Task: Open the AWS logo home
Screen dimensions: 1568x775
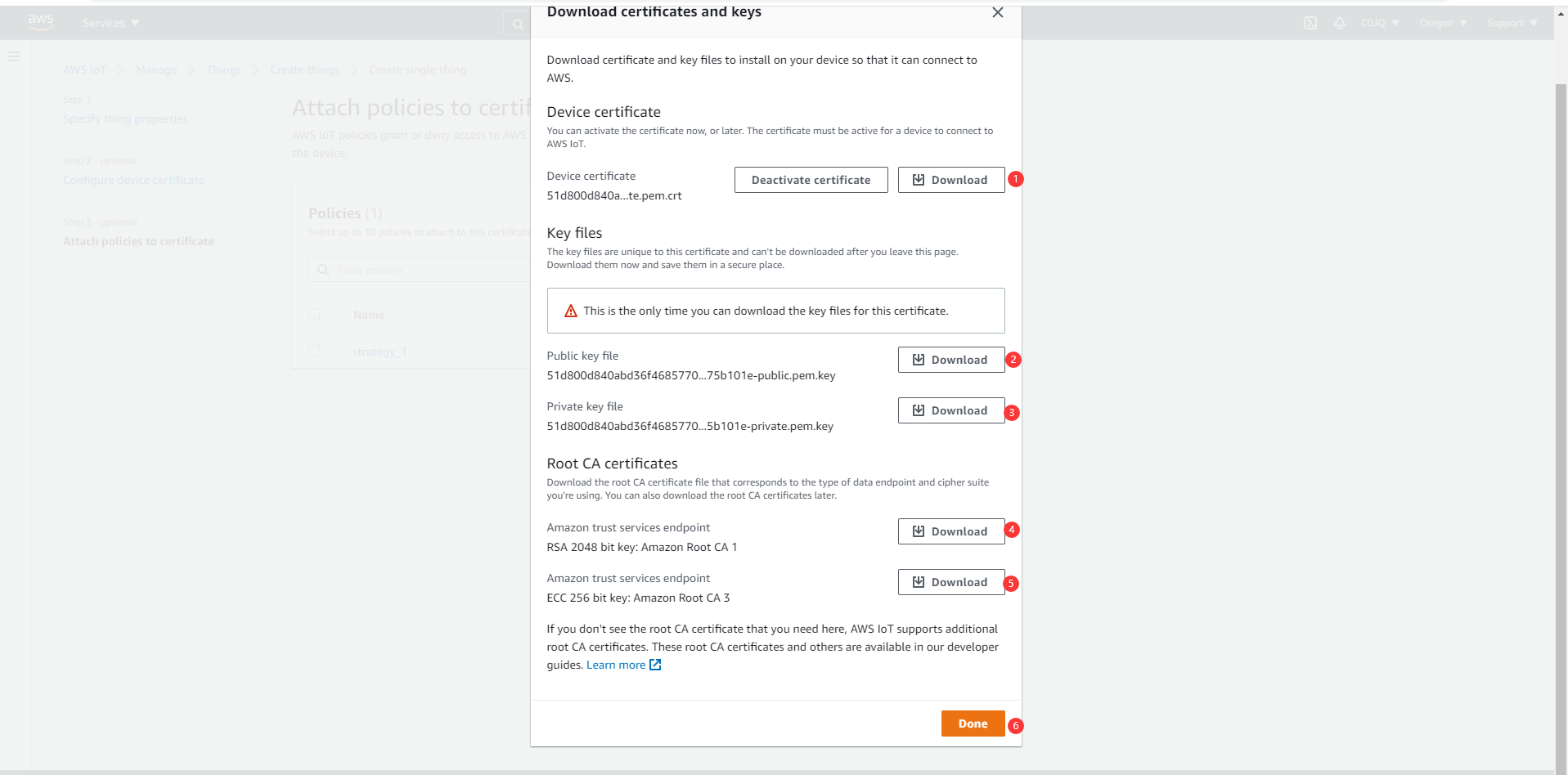Action: tap(40, 22)
